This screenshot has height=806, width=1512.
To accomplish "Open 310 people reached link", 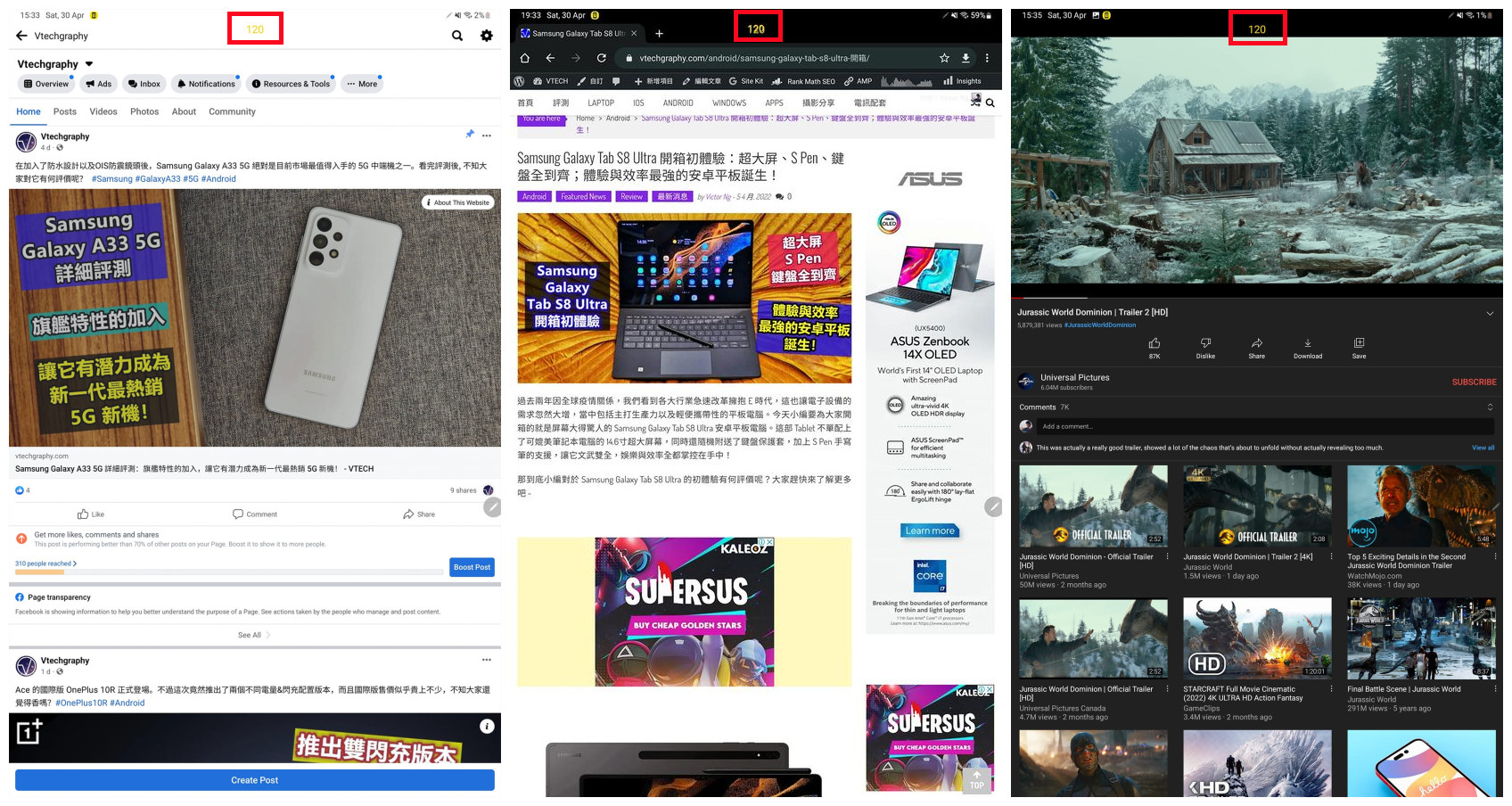I will click(x=45, y=563).
